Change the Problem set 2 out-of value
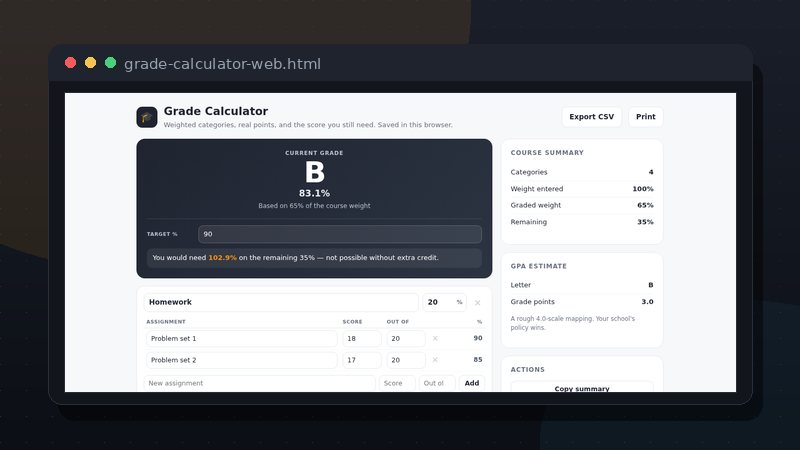Image resolution: width=800 pixels, height=450 pixels. pos(406,360)
